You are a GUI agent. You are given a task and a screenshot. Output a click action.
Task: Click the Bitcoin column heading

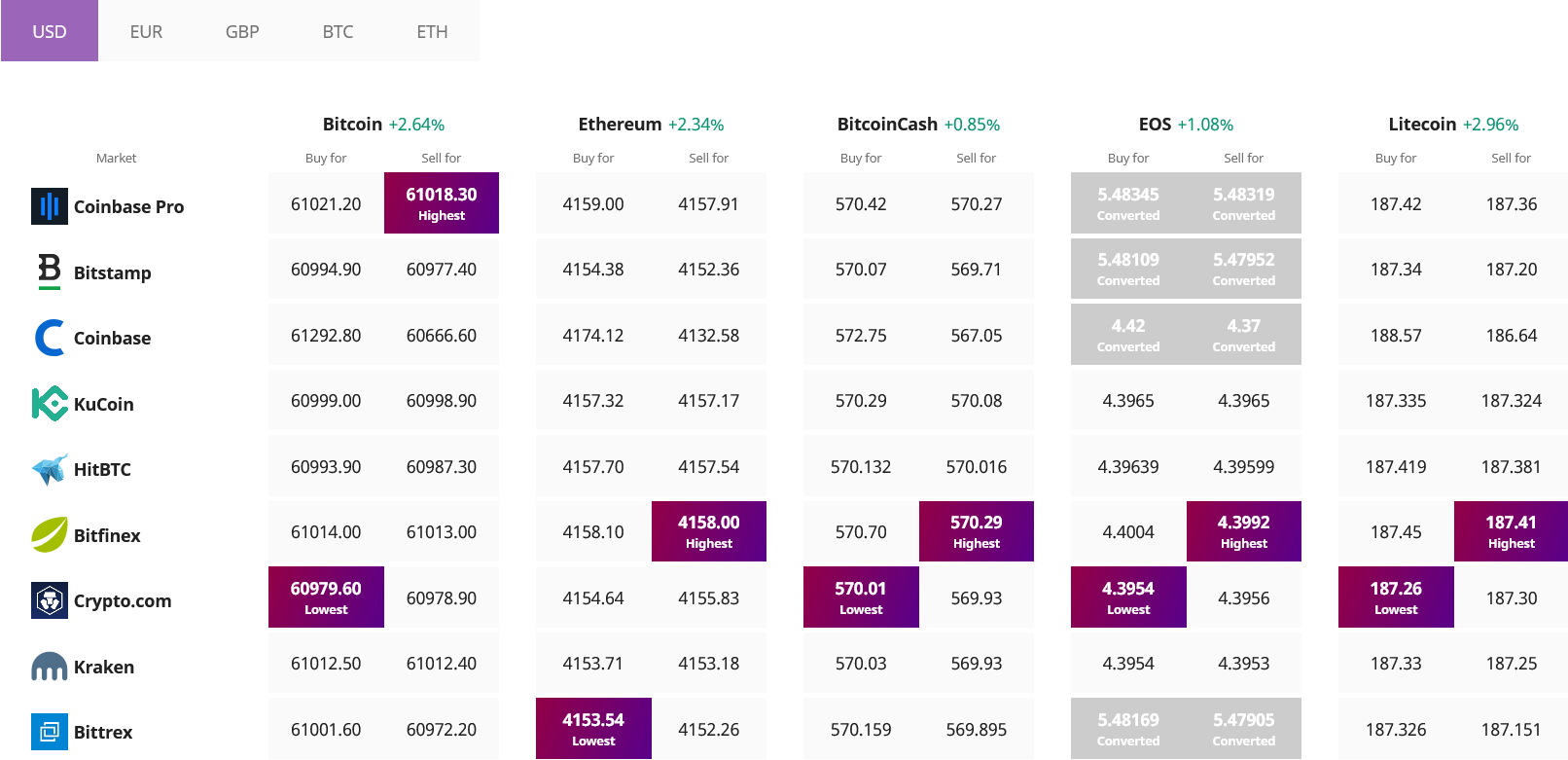point(352,124)
